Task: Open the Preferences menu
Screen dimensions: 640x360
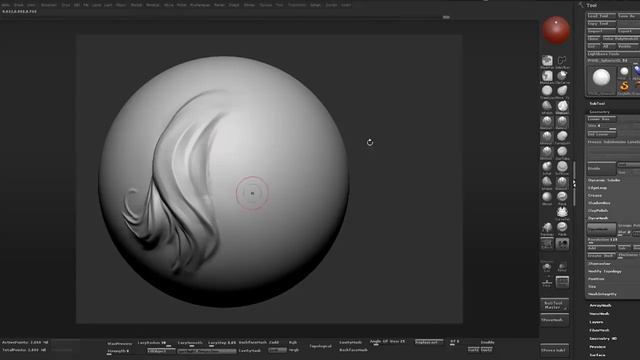Action: pyautogui.click(x=200, y=5)
